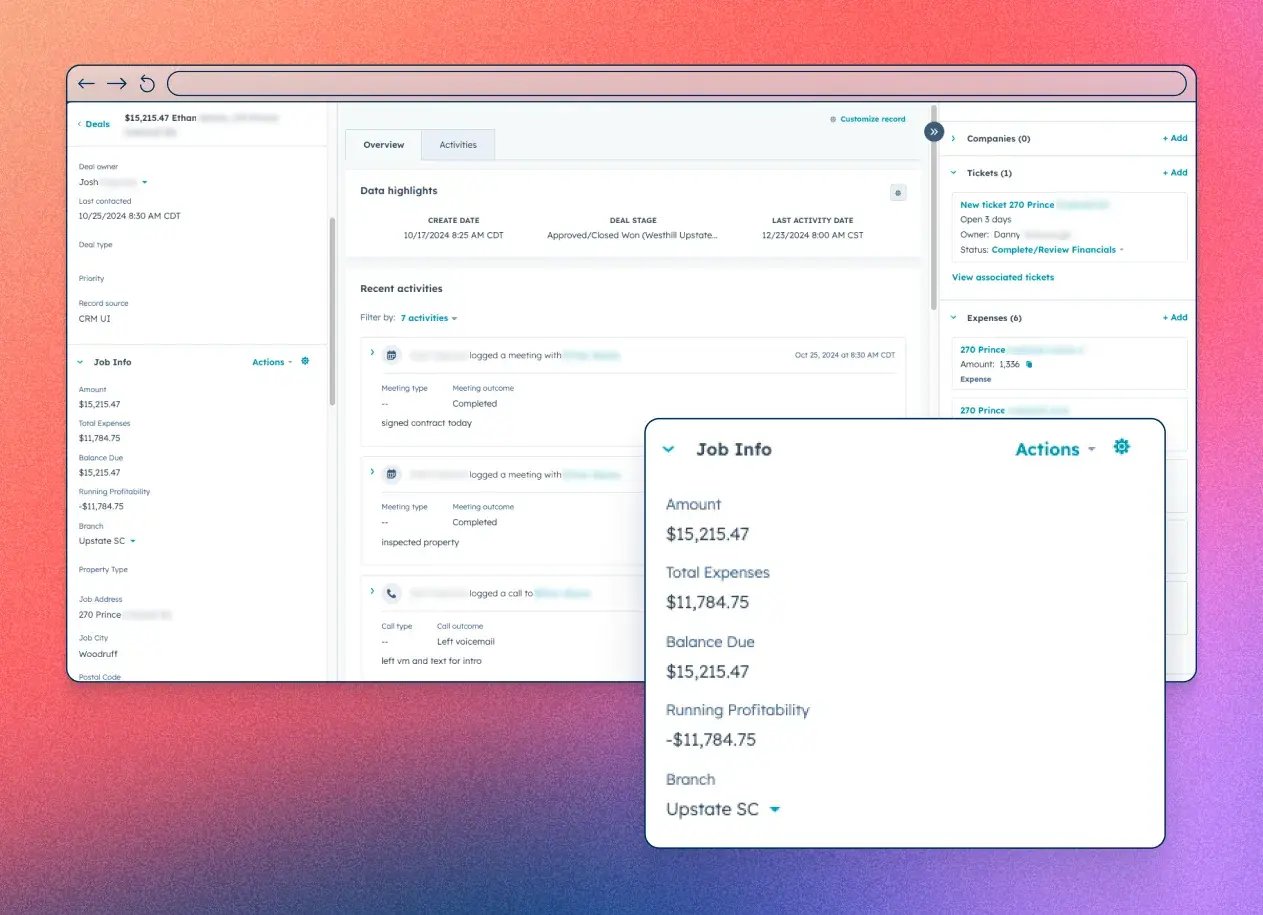This screenshot has width=1263, height=915.
Task: Click the 'Open 3 days' ticket text
Action: coord(986,219)
